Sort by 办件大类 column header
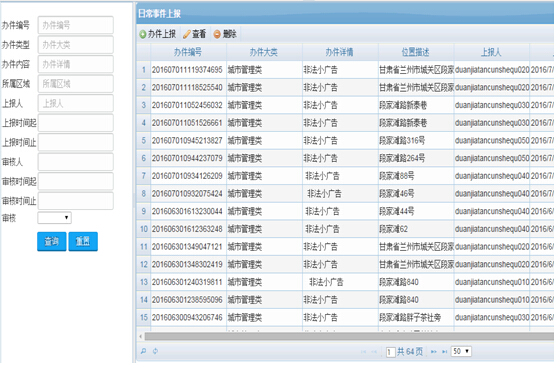The width and height of the screenshot is (560, 369). (264, 52)
